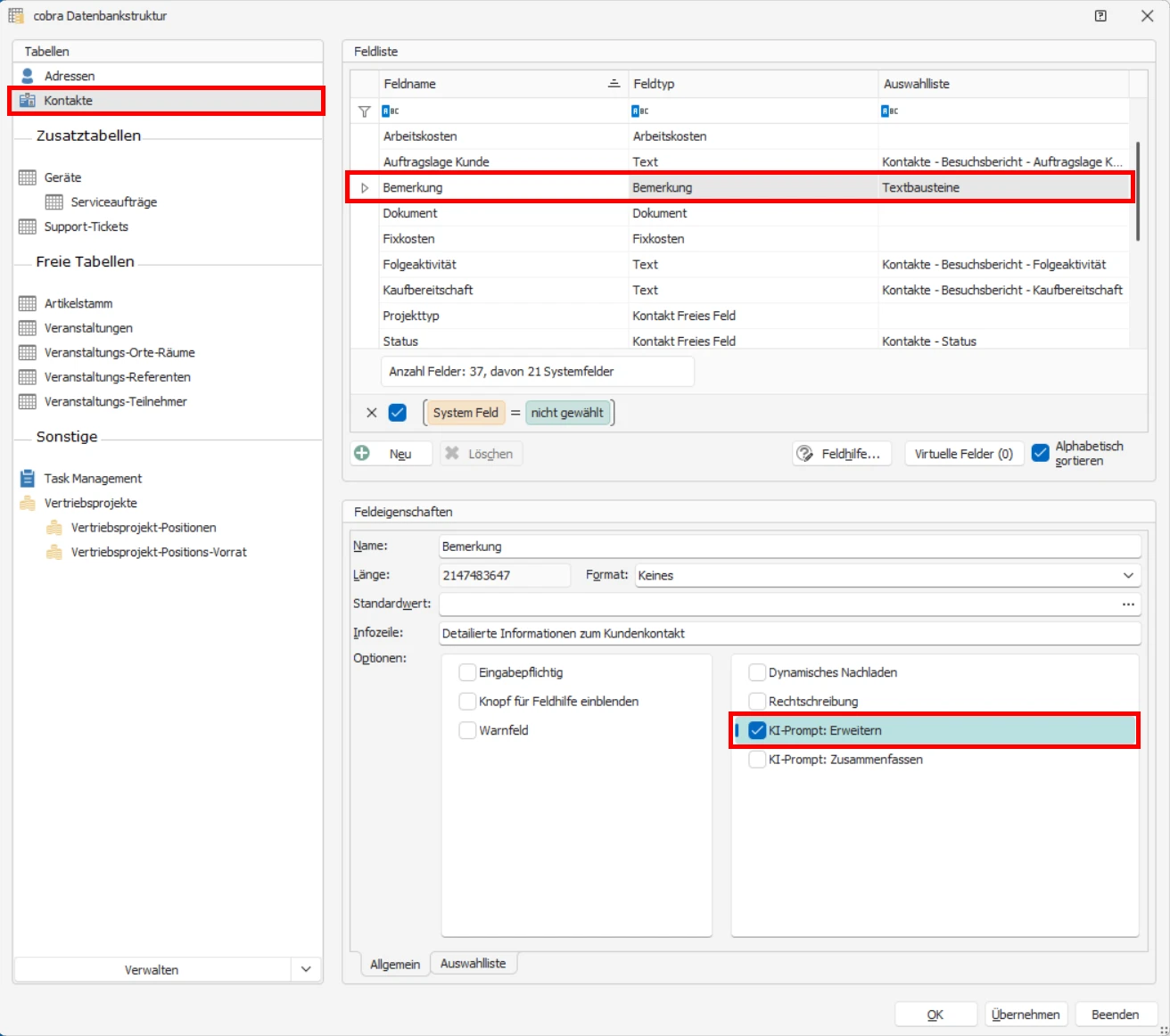The height and width of the screenshot is (1036, 1170).
Task: Select Veranstaltungs-Teilnehmer table
Action: [115, 402]
